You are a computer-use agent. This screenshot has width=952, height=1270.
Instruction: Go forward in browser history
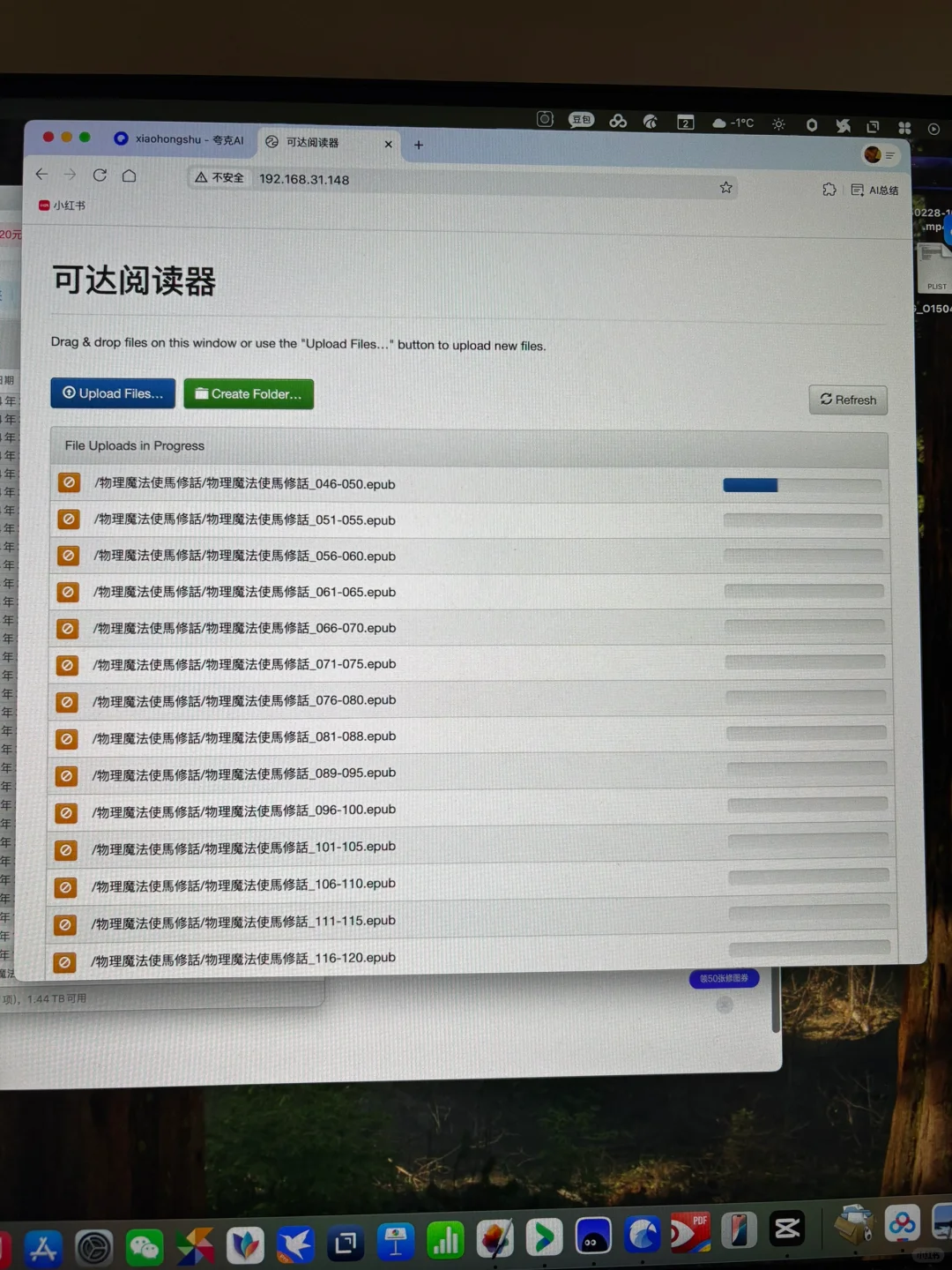coord(71,175)
